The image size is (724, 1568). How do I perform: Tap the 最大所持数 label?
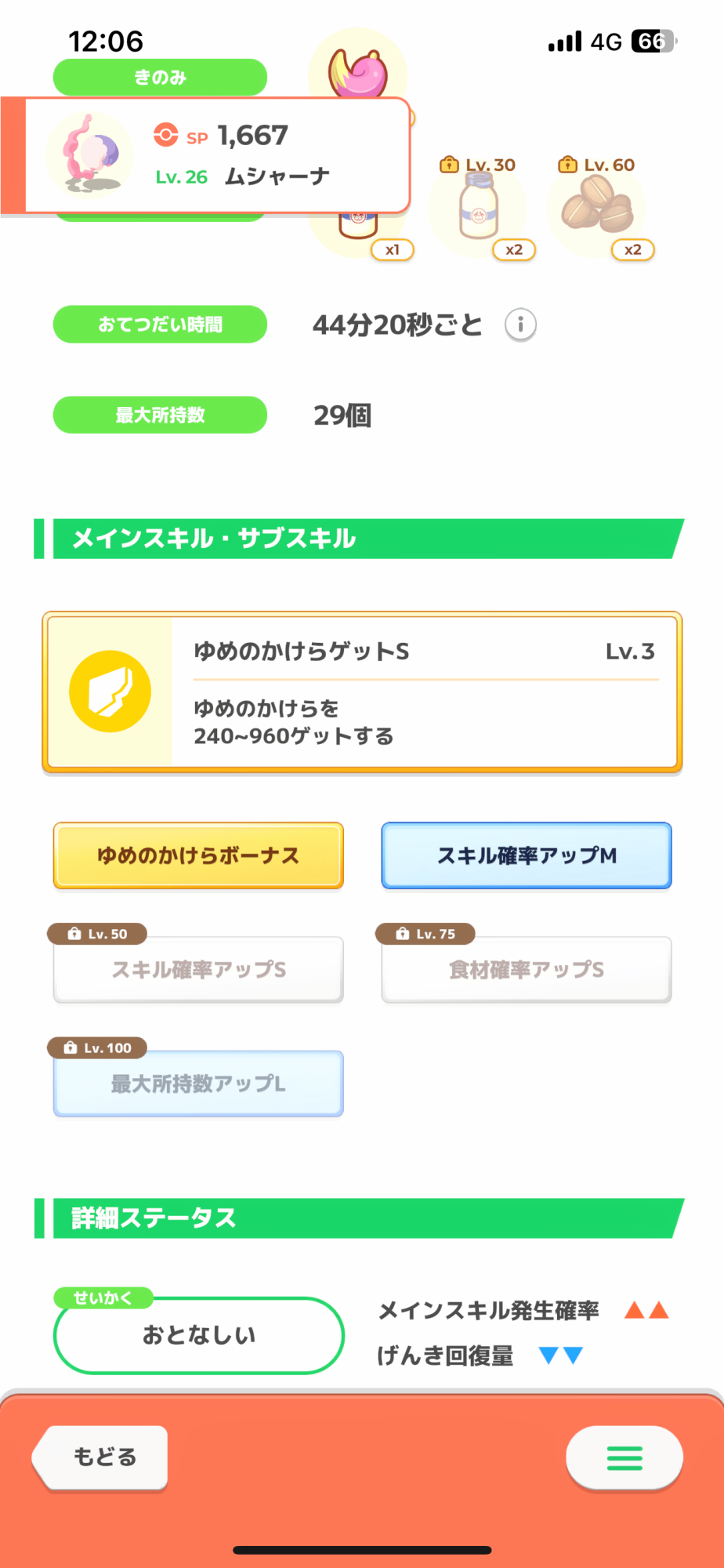click(160, 415)
